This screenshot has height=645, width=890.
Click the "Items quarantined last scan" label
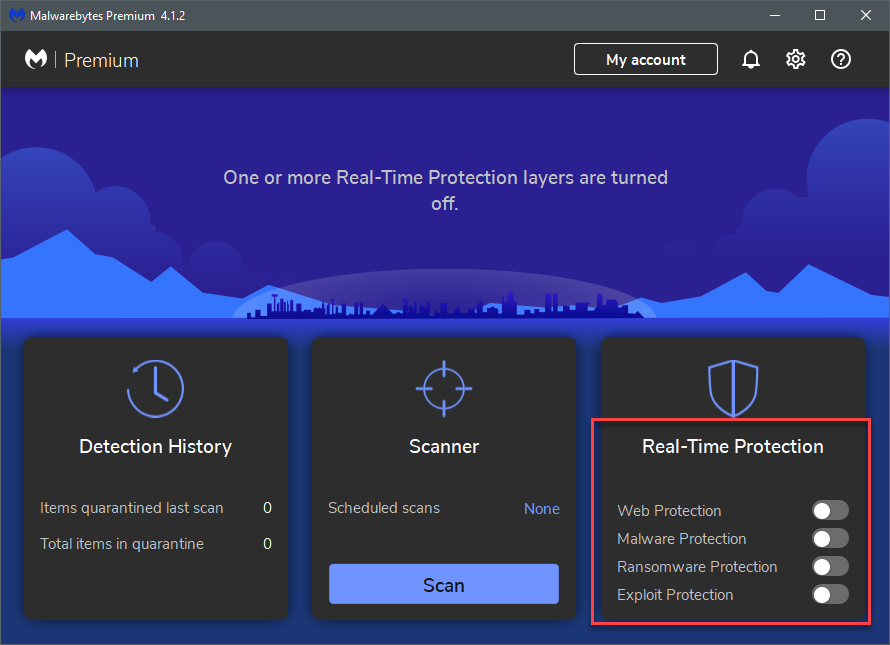pos(132,508)
